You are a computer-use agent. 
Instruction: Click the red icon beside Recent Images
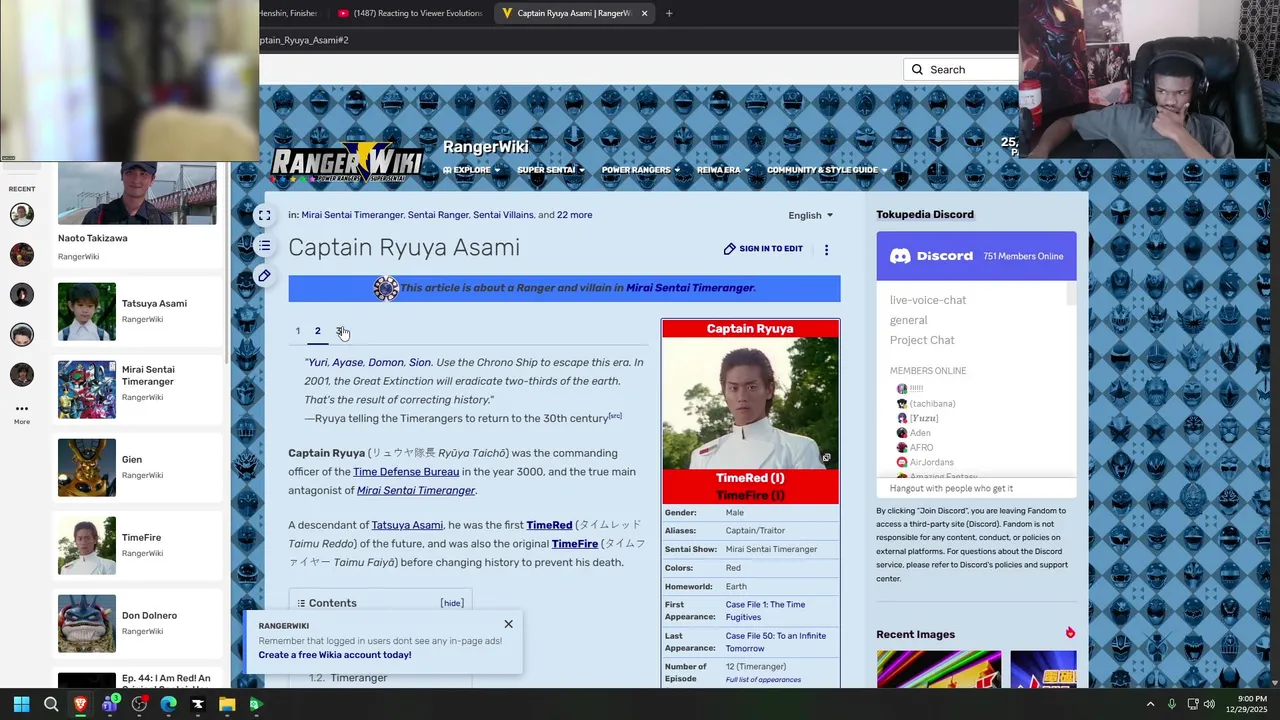pos(1070,633)
